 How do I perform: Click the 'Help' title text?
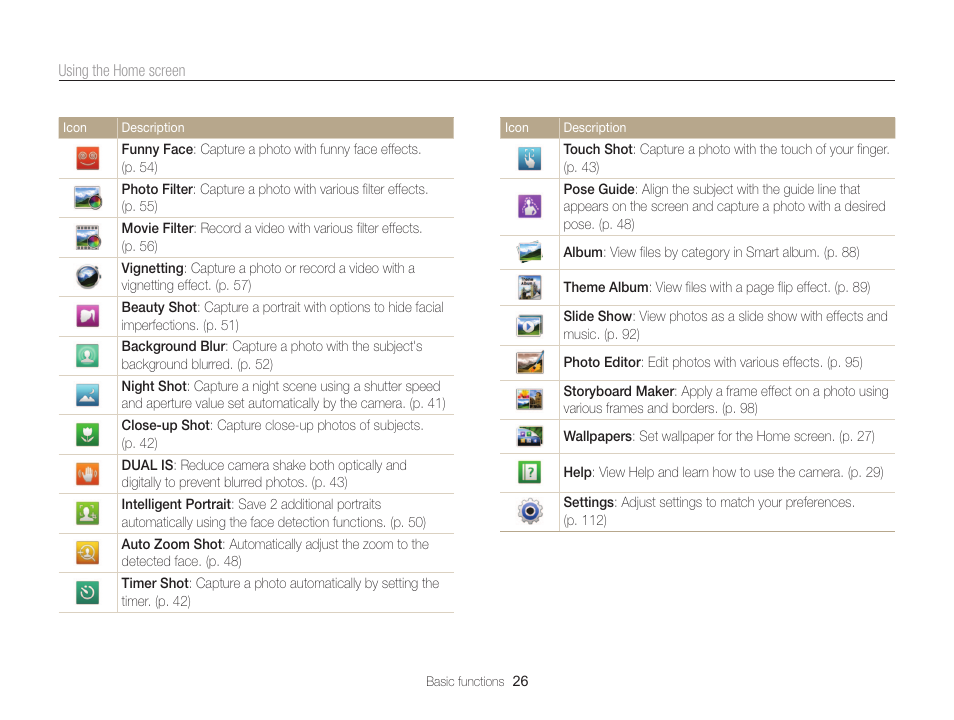pos(577,472)
